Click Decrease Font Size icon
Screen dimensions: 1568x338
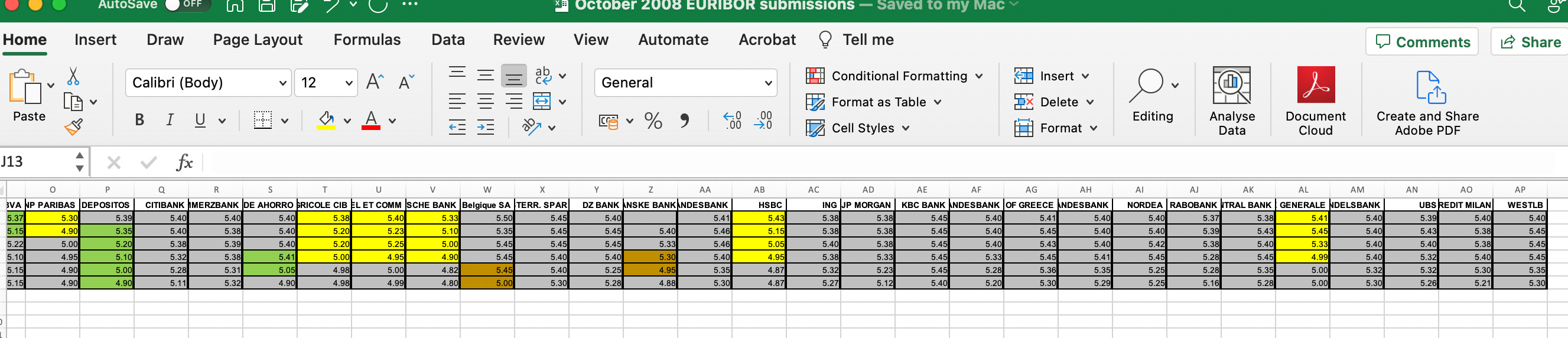[x=406, y=82]
